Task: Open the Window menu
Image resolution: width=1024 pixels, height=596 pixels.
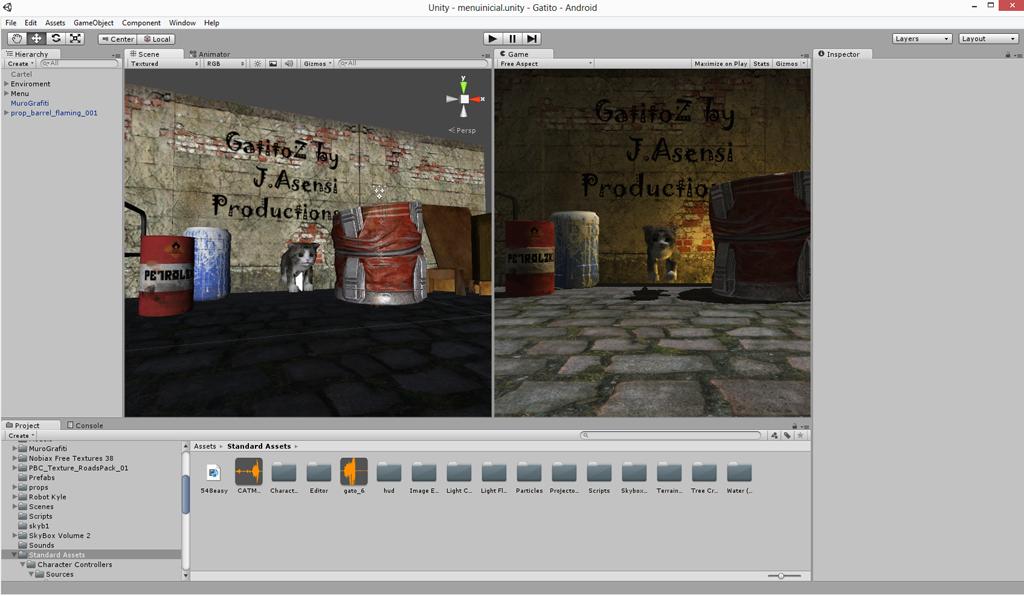Action: point(182,23)
